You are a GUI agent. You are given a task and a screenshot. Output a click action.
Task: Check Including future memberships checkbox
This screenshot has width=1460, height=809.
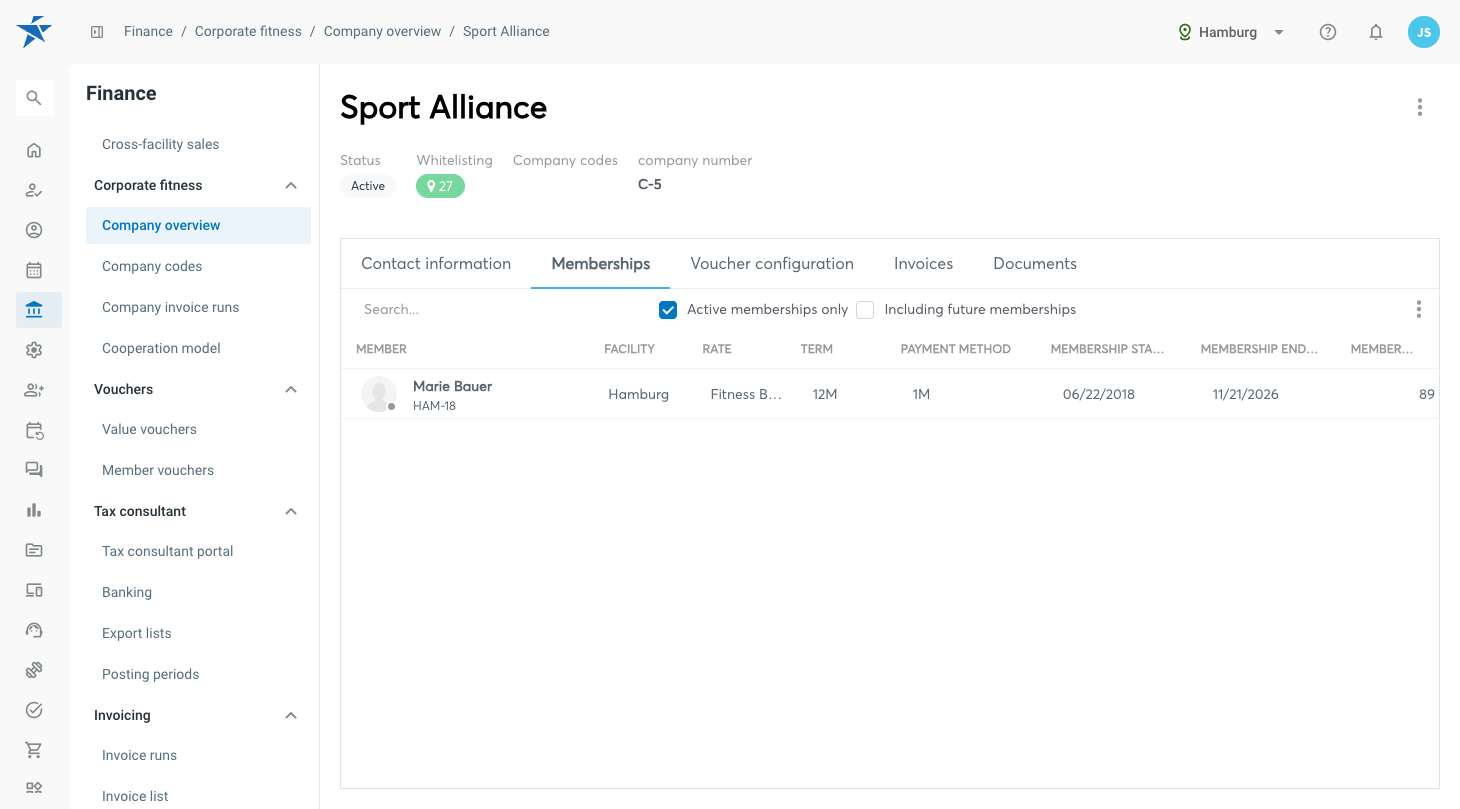click(x=865, y=310)
